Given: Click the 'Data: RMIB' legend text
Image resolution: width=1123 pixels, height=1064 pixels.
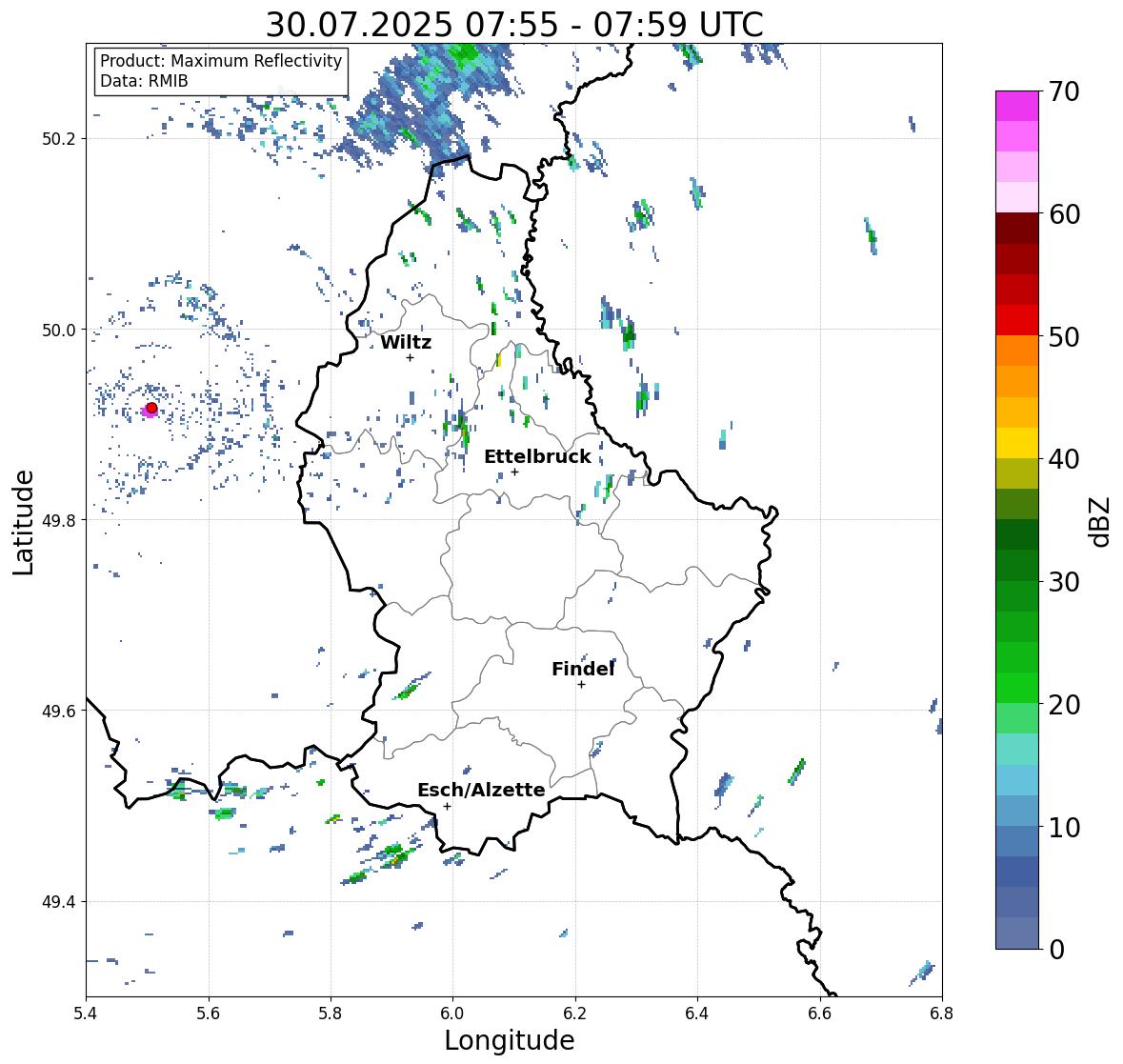Looking at the screenshot, I should coord(144,81).
